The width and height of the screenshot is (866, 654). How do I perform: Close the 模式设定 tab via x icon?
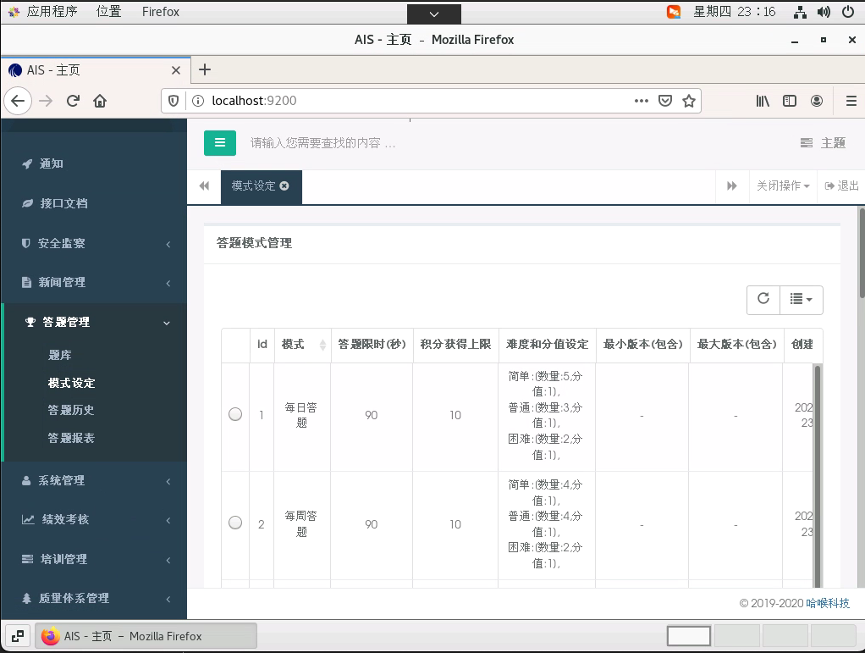coord(284,186)
